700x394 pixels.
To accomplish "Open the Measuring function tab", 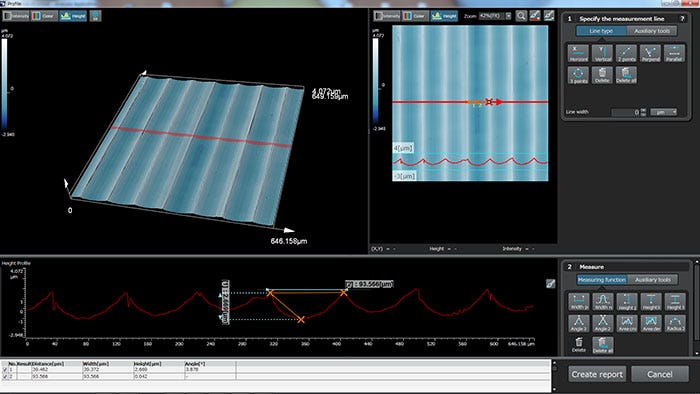I will coord(602,279).
